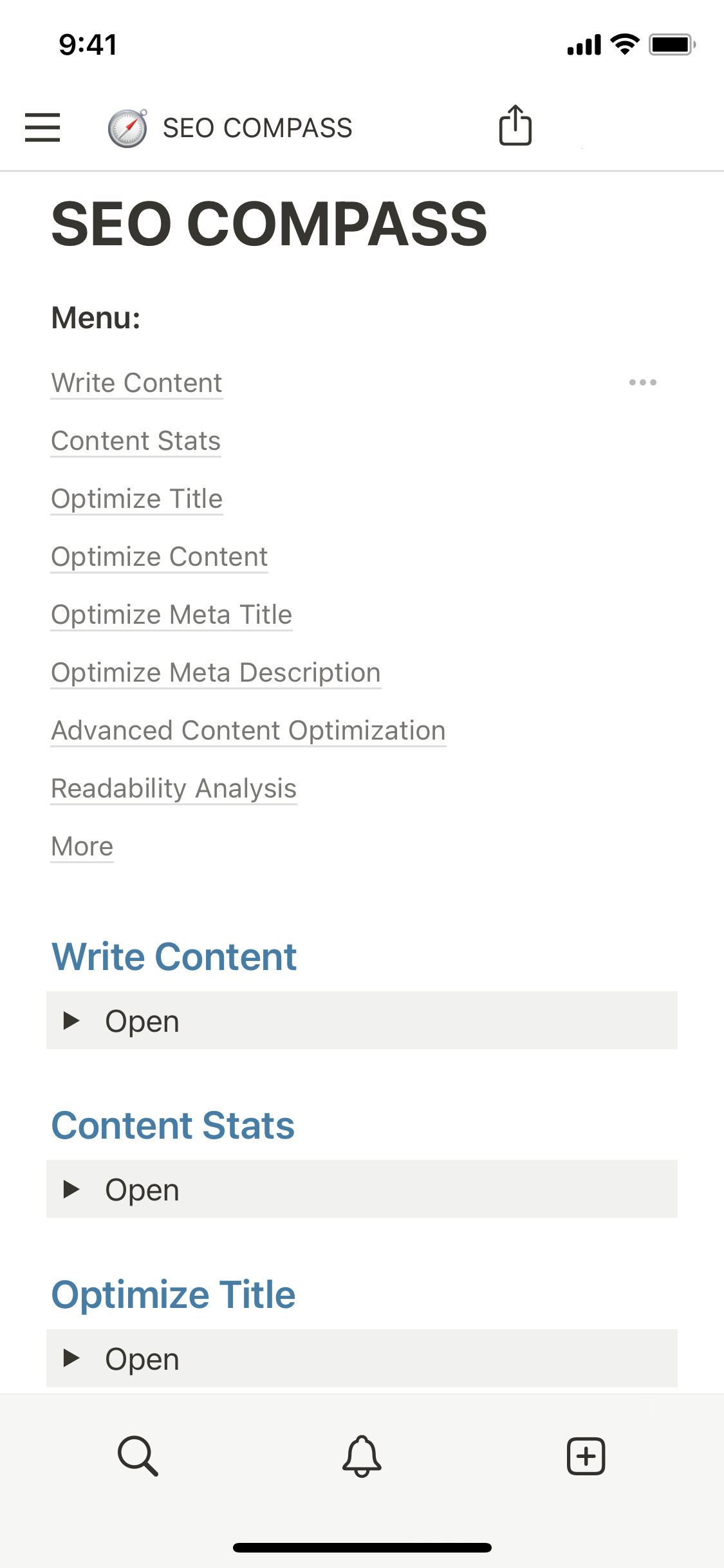724x1568 pixels.
Task: Go to Readability Analysis link
Action: coord(174,789)
